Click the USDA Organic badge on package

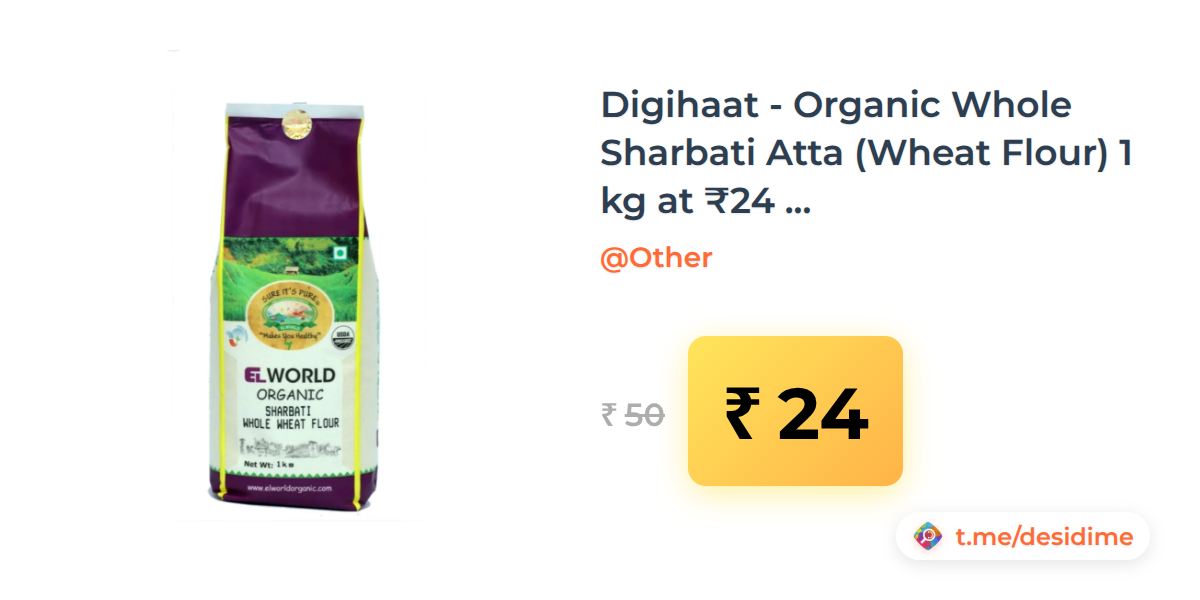click(x=342, y=335)
